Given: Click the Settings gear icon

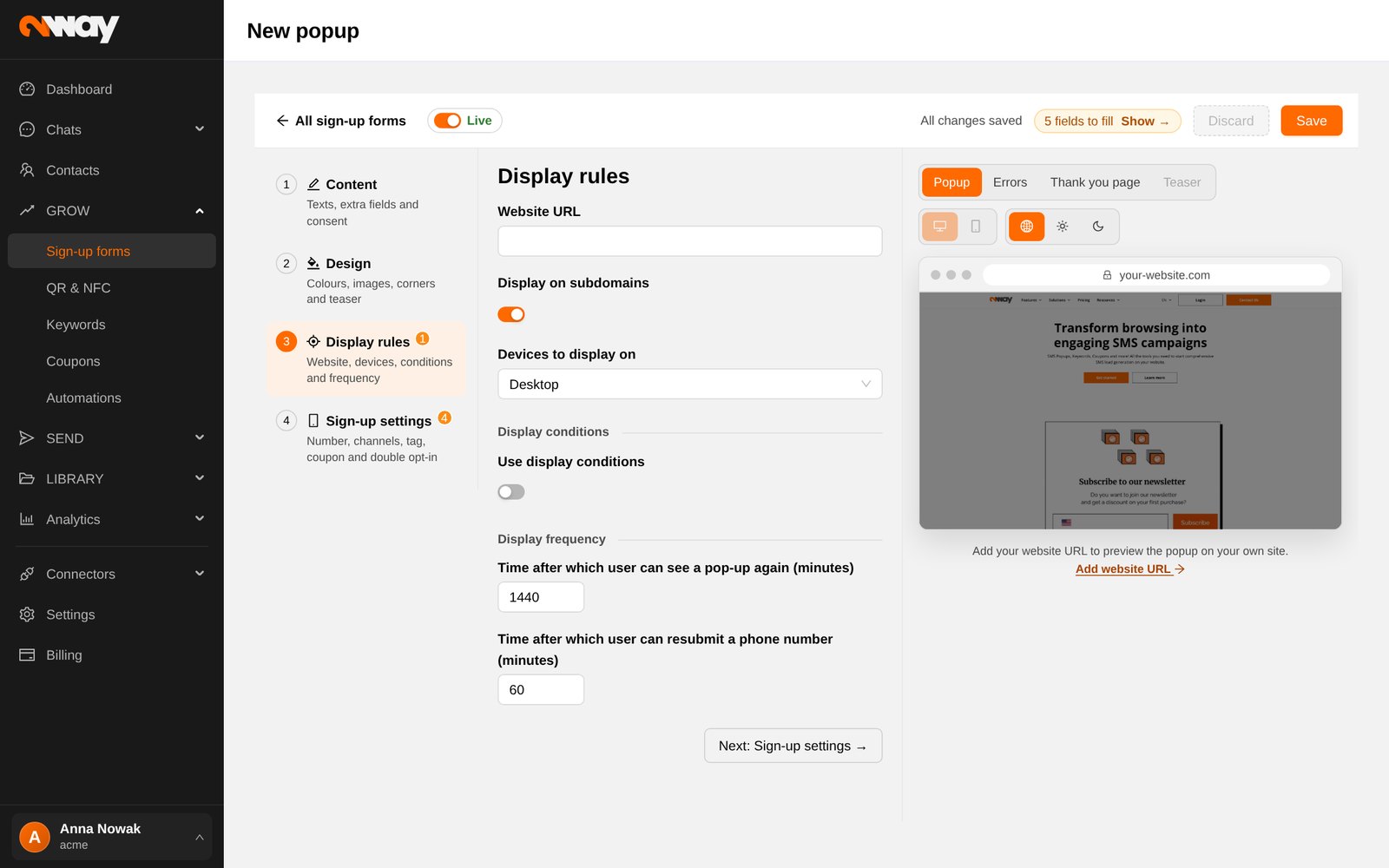Looking at the screenshot, I should [x=27, y=615].
